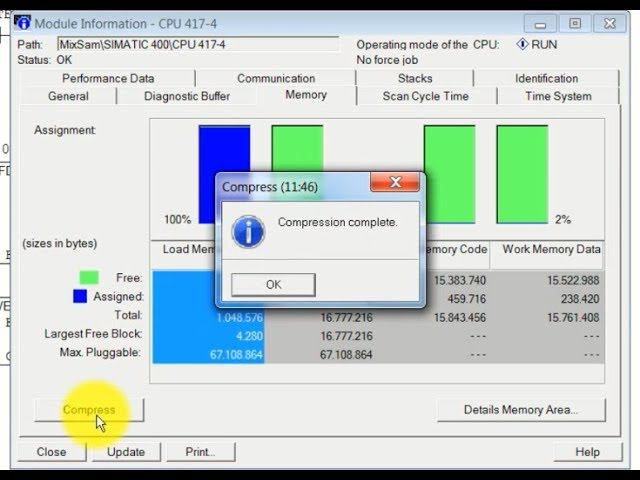The width and height of the screenshot is (640, 480).
Task: Click the Close button
Action: pyautogui.click(x=51, y=452)
